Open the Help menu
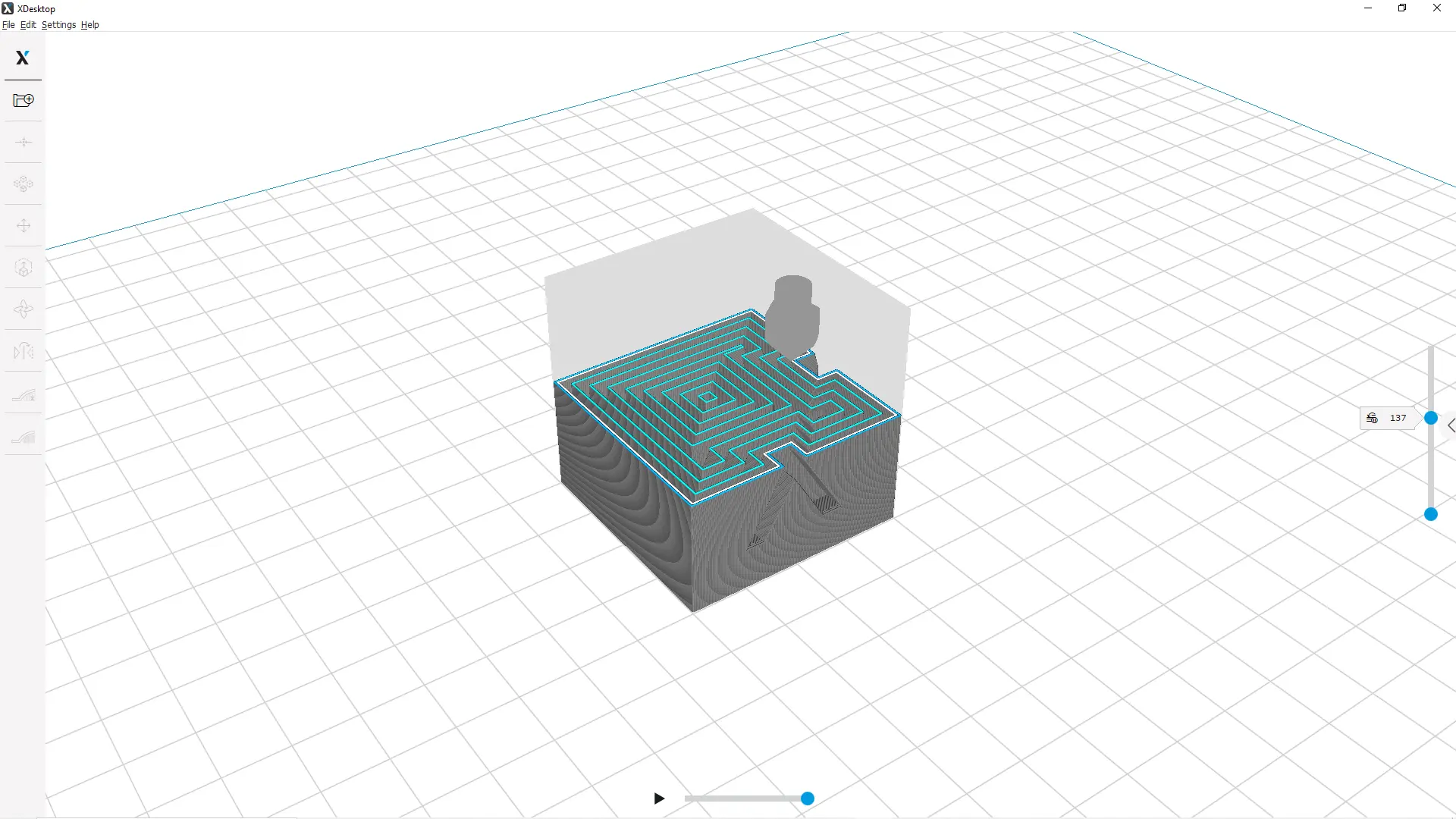Image resolution: width=1456 pixels, height=819 pixels. 89,25
